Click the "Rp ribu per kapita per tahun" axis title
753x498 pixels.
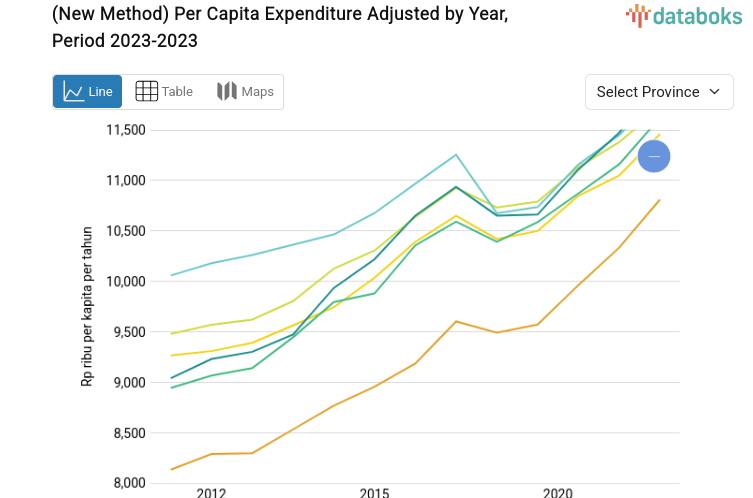coord(87,306)
